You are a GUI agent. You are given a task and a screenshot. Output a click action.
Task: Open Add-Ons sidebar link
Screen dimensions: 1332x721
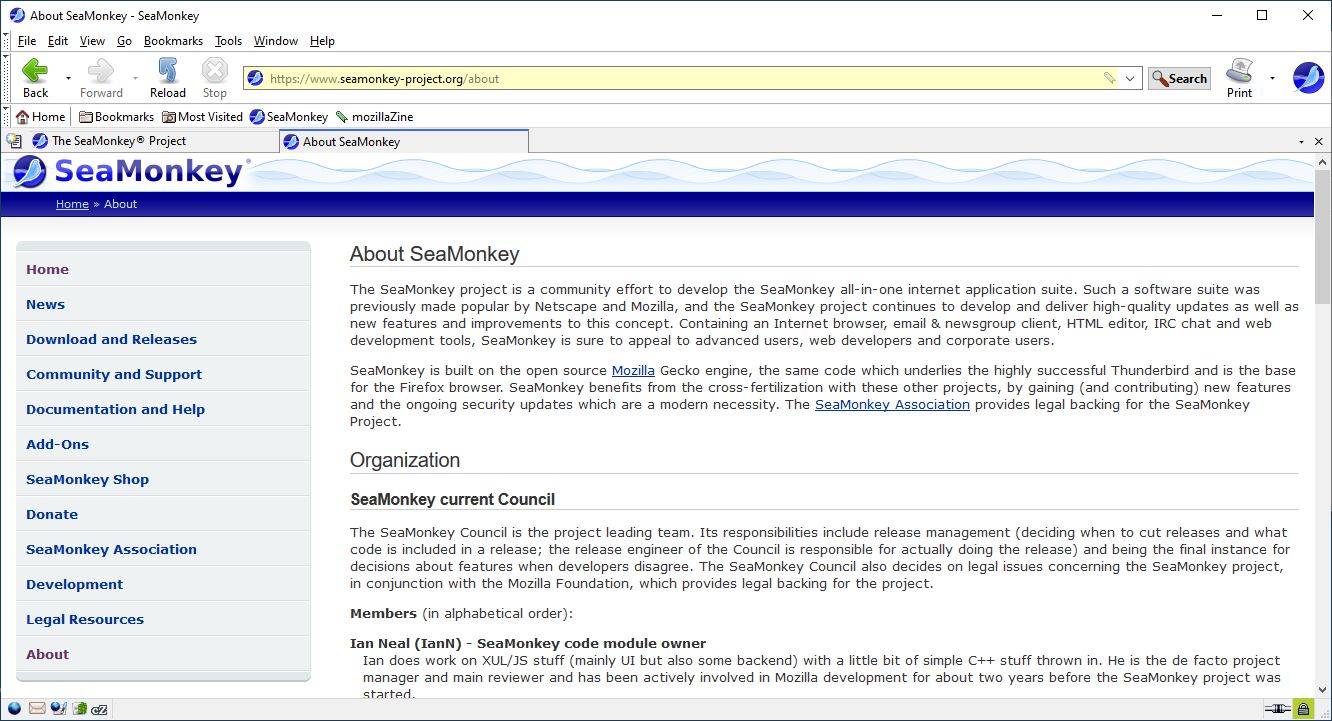click(57, 444)
